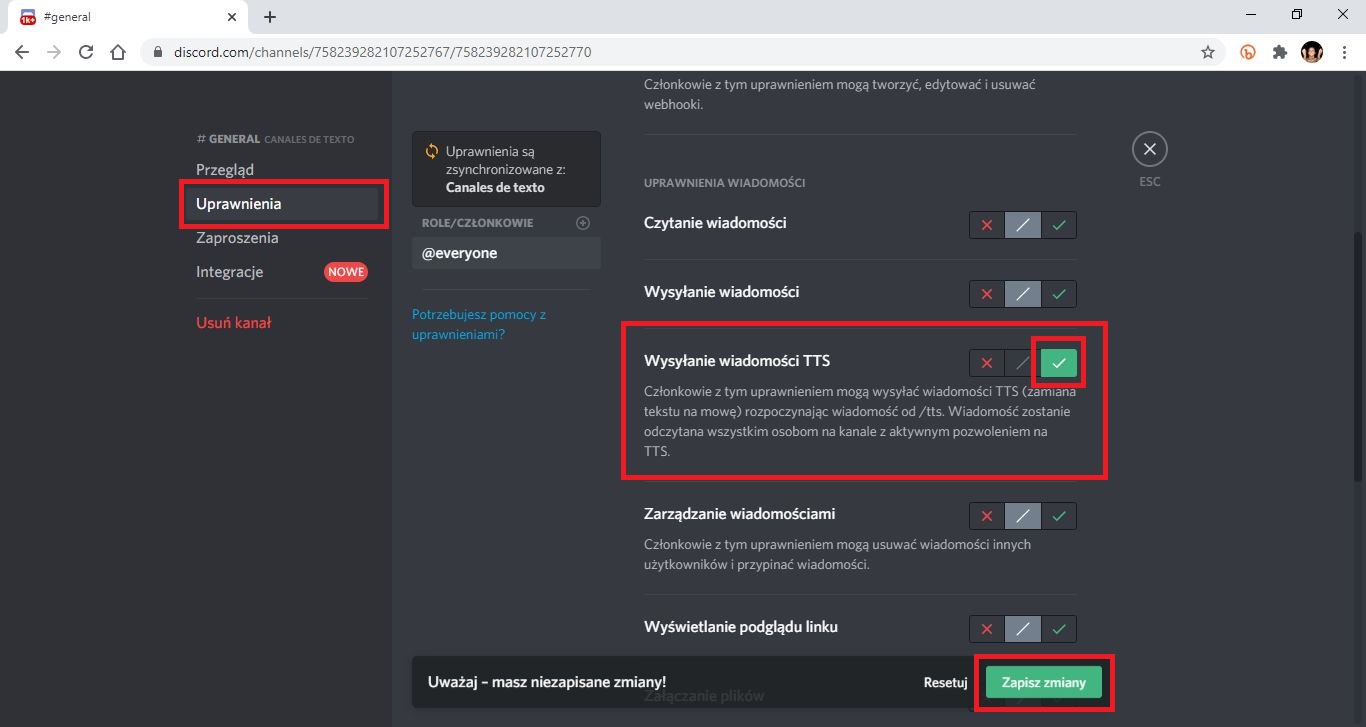
Task: Select the Uprawnienia settings section
Action: pyautogui.click(x=282, y=204)
